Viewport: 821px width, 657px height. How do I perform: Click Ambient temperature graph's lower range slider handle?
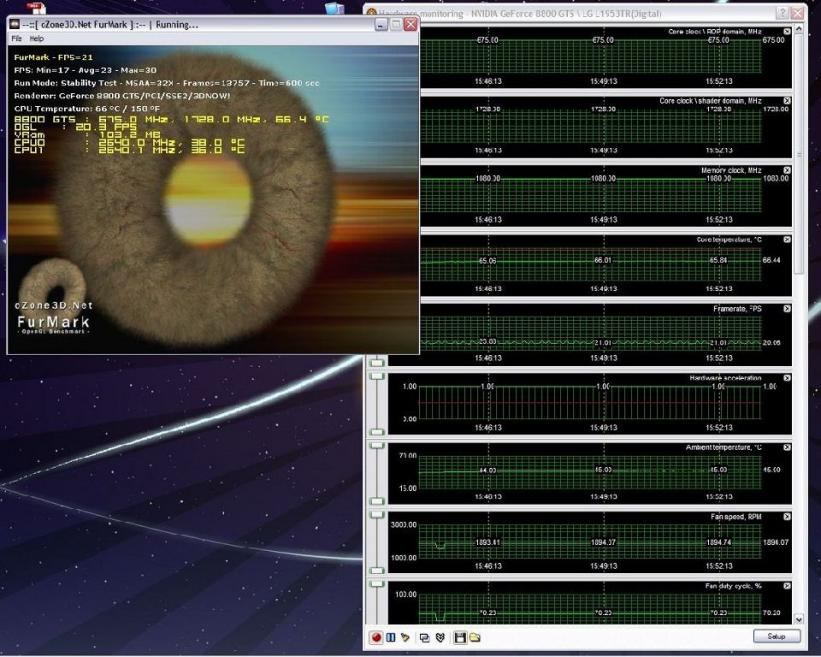pyautogui.click(x=377, y=501)
